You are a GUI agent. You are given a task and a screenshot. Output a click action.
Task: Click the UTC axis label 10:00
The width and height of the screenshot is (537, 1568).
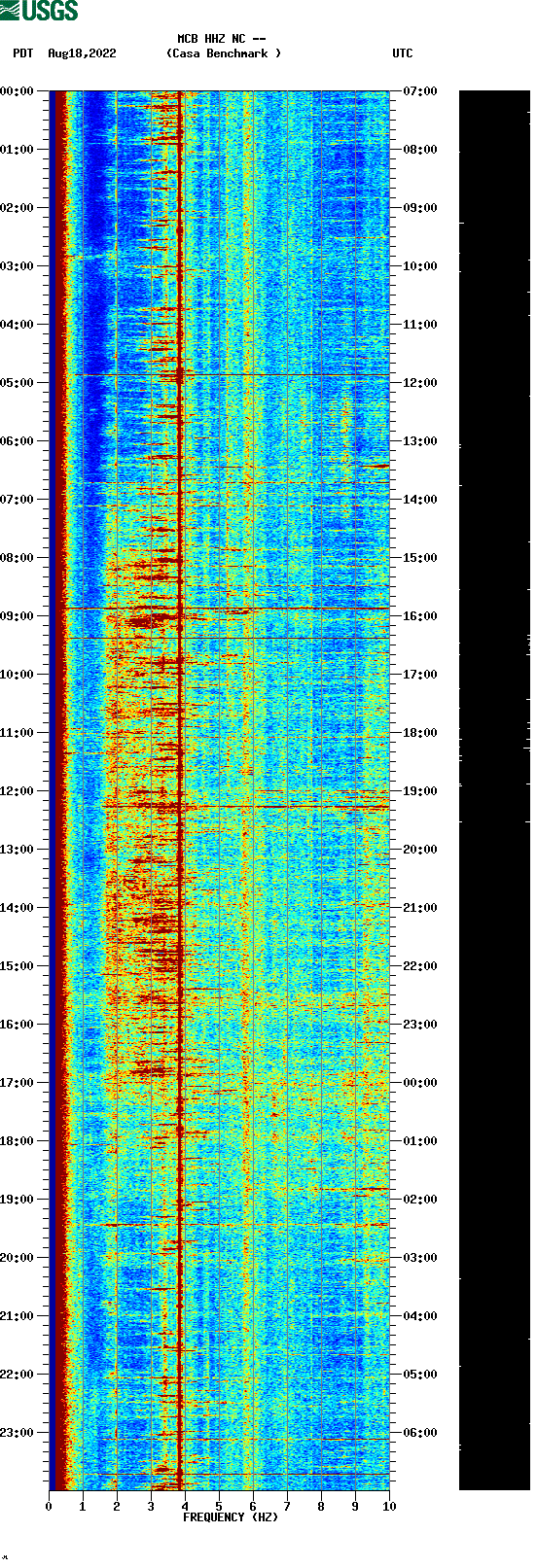click(420, 266)
